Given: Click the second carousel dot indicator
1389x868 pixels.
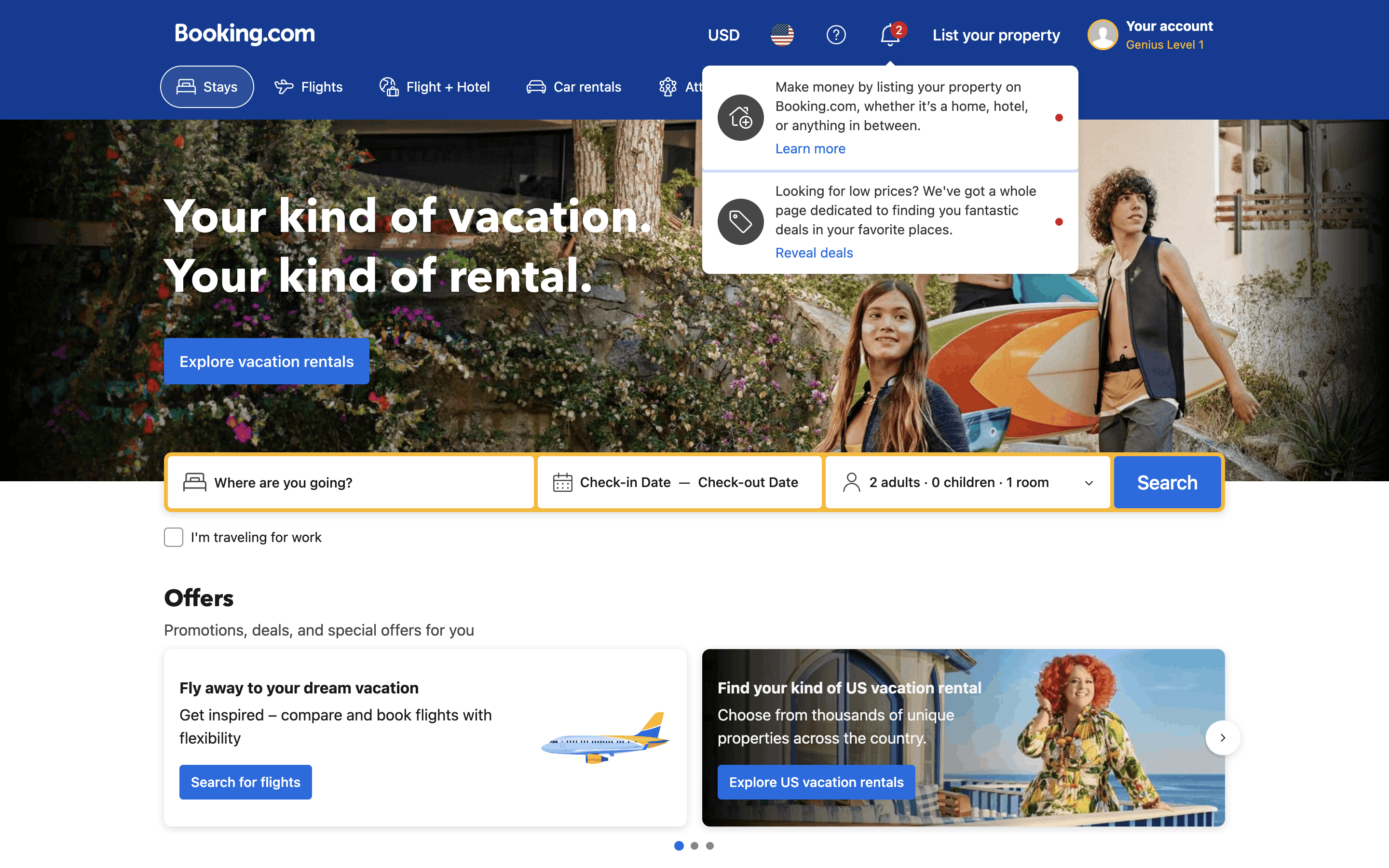Looking at the screenshot, I should coord(694,845).
